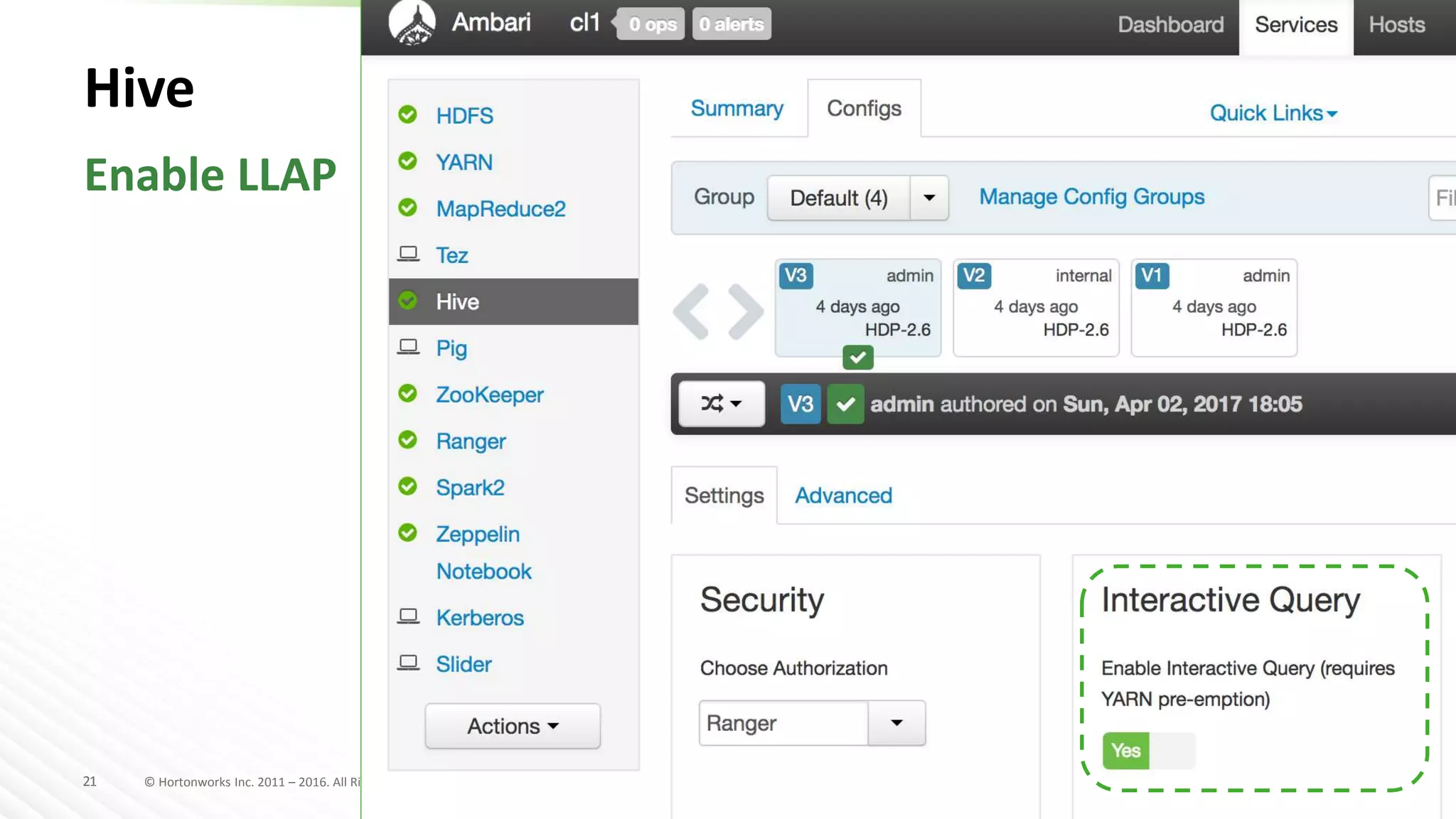Click V2 badge on internal version card
This screenshot has width=1456, height=819.
click(974, 276)
